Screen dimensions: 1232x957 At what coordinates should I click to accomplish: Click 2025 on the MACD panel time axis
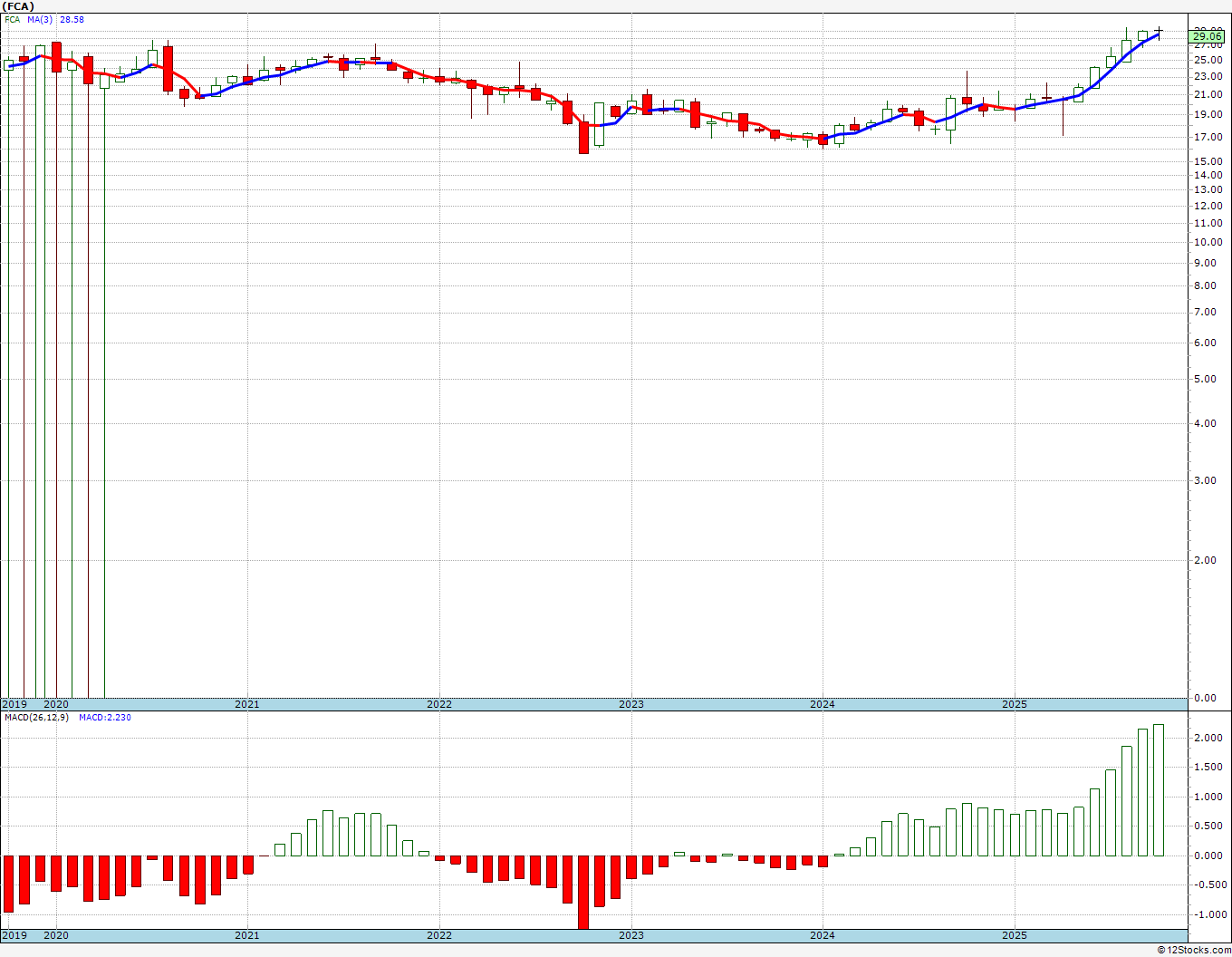1014,935
